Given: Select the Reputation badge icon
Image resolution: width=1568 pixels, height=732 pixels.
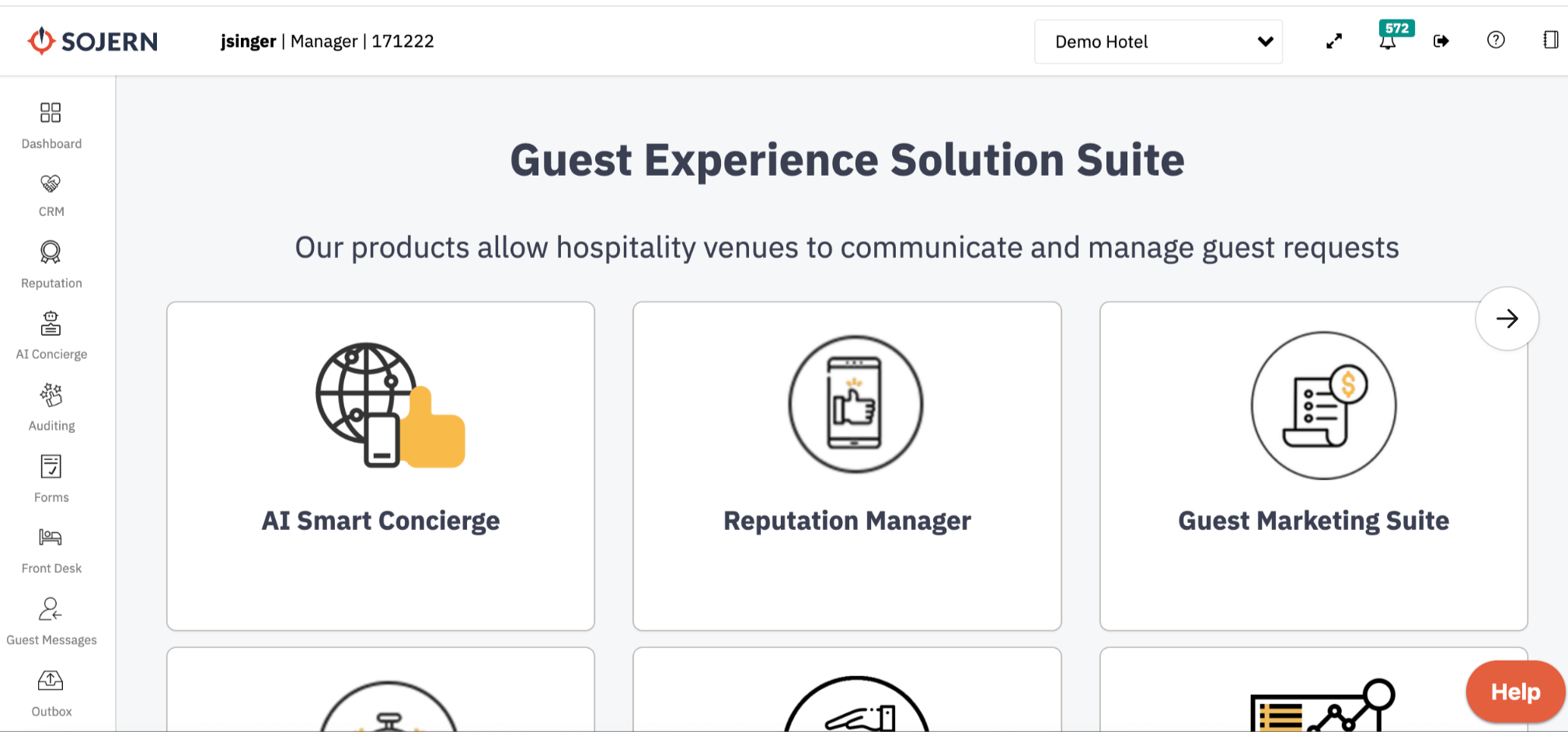Looking at the screenshot, I should coord(51,253).
